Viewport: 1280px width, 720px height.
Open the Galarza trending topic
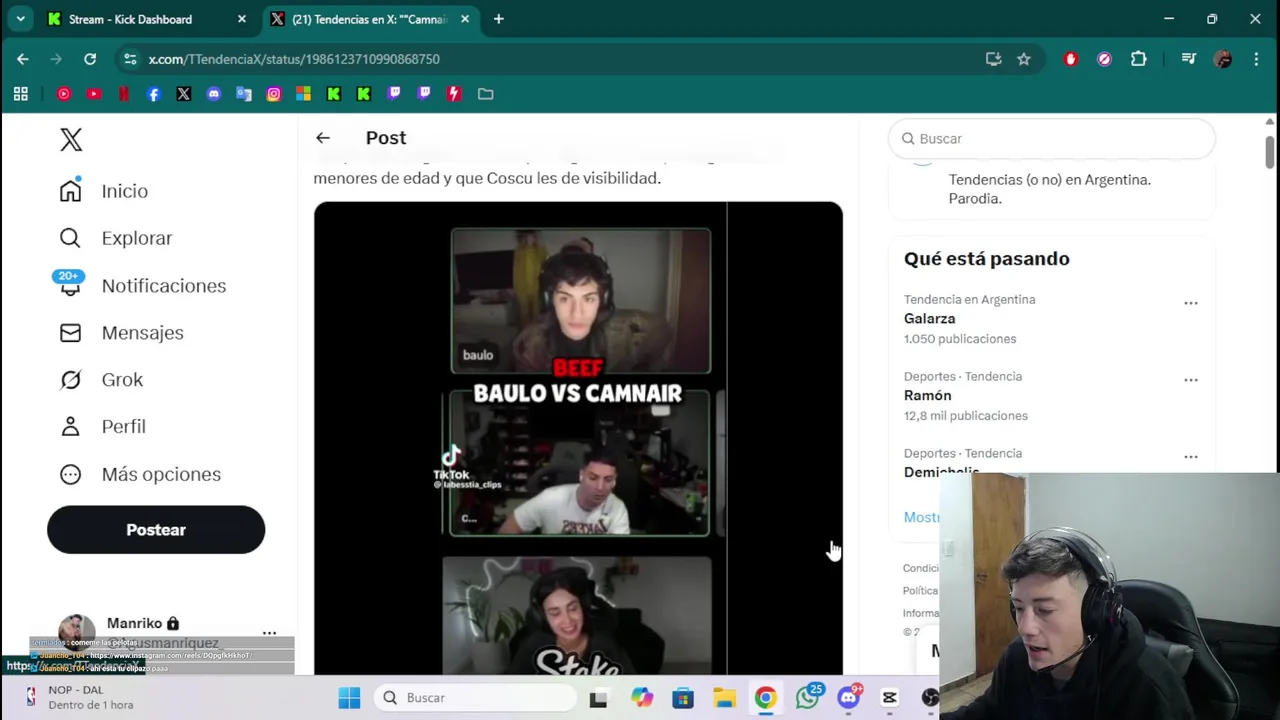[x=929, y=319]
